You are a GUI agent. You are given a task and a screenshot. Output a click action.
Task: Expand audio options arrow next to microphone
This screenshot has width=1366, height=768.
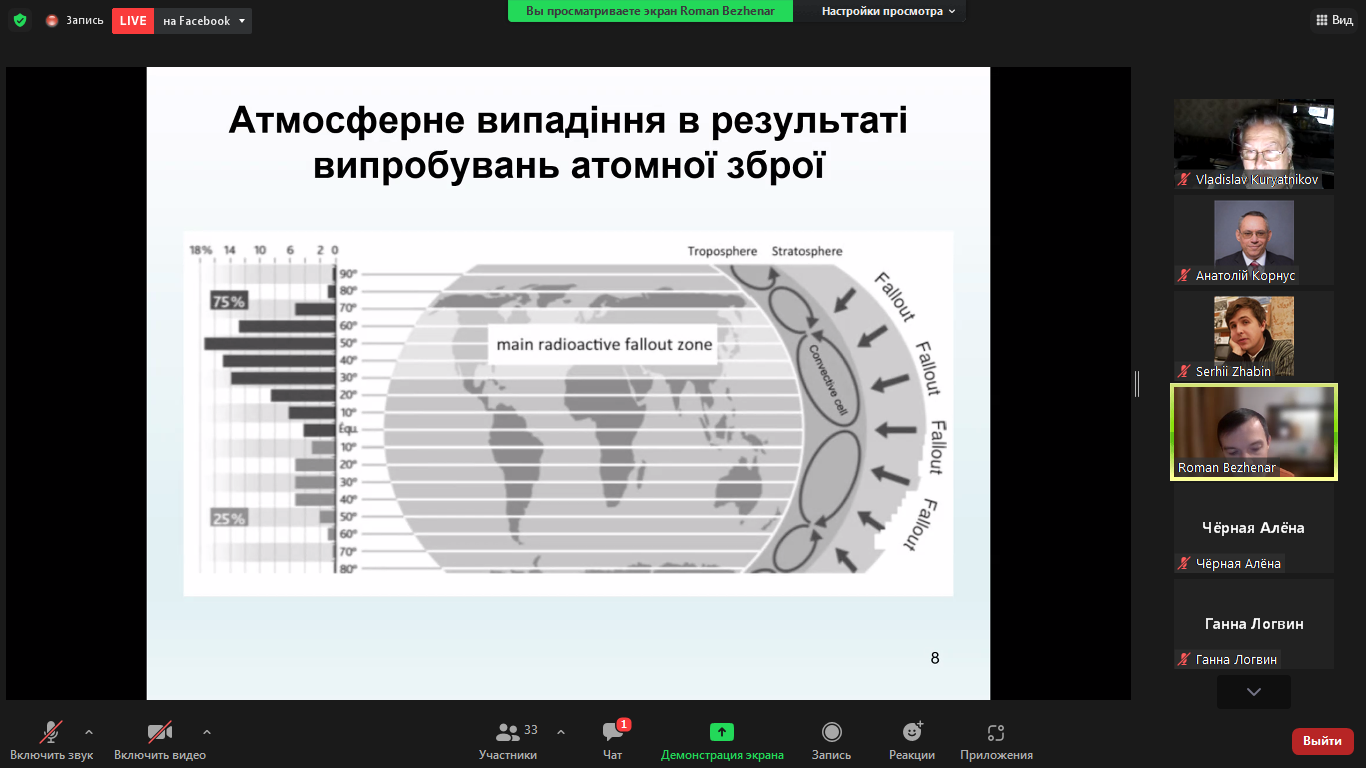click(89, 731)
